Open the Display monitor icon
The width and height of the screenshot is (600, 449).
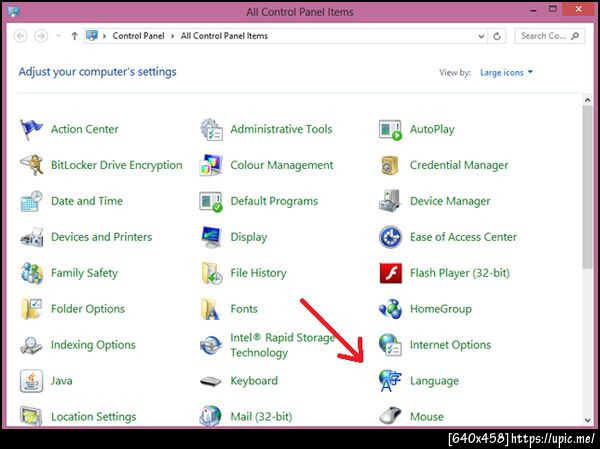point(211,237)
